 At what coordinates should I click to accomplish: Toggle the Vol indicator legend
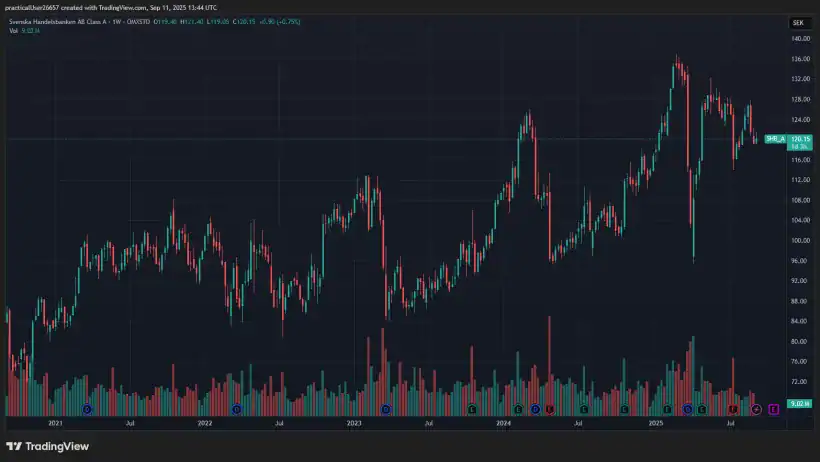pos(14,31)
